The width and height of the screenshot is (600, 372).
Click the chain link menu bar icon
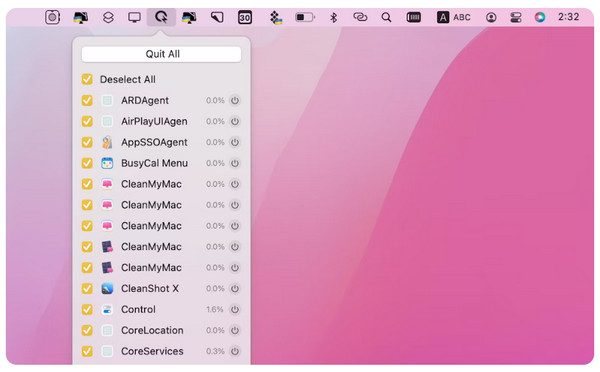tap(360, 17)
